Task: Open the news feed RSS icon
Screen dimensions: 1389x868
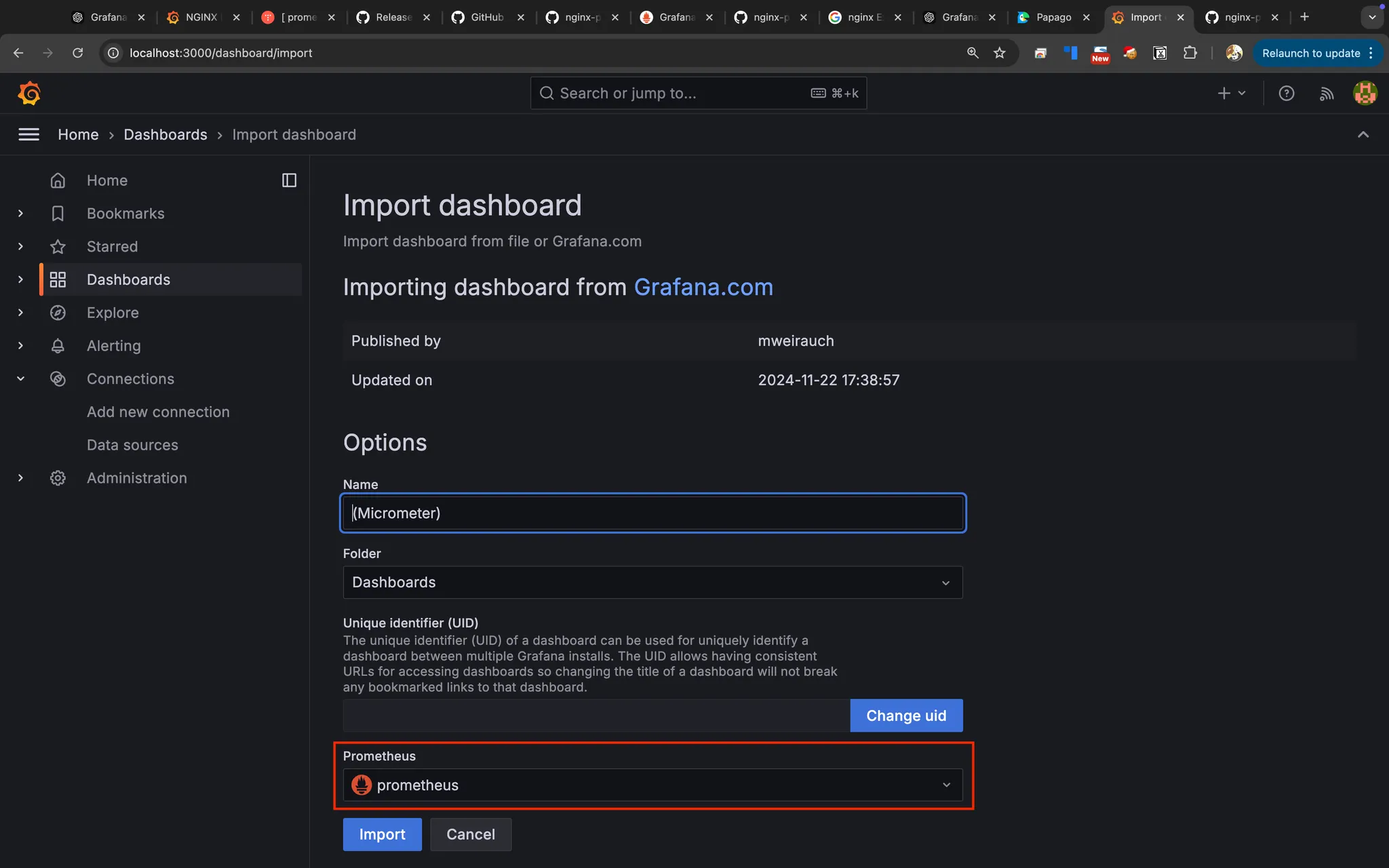Action: (x=1326, y=93)
